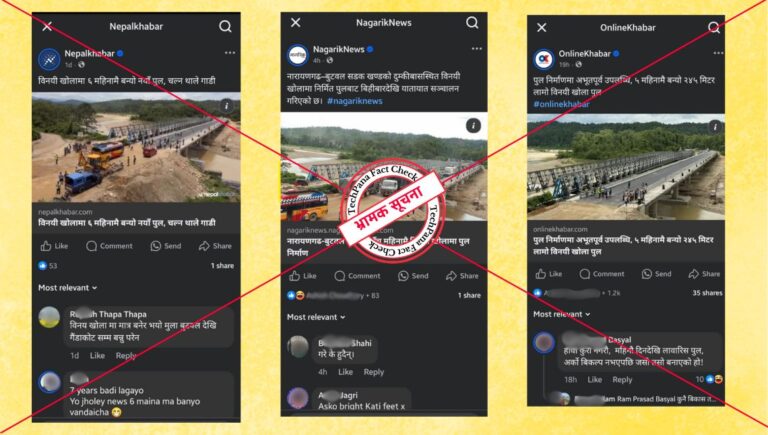Expand Most relevant dropdown under the NagarikNews post
Screen dimensions: 768x435
click(316, 317)
